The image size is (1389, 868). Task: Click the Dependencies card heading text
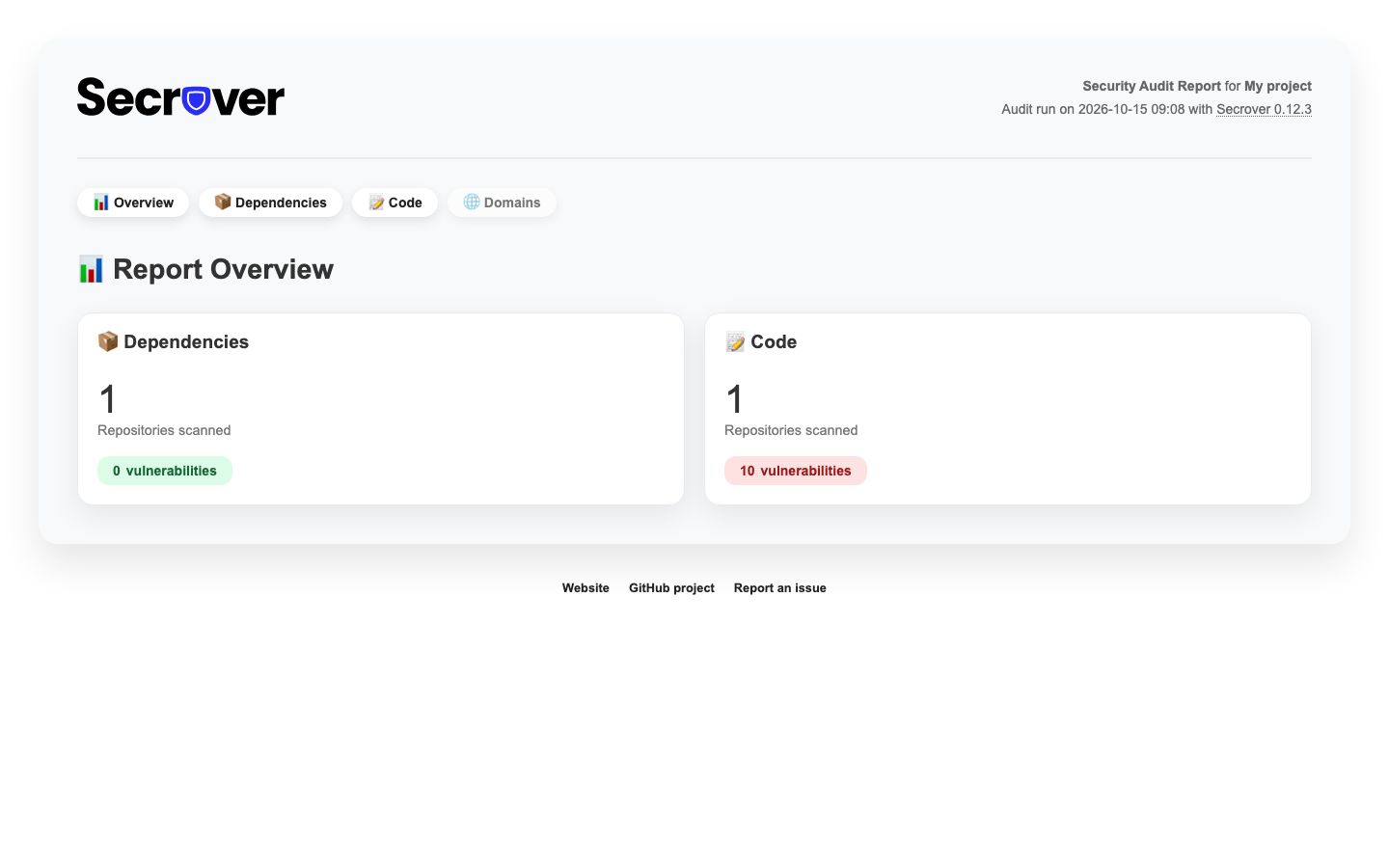[x=186, y=341]
